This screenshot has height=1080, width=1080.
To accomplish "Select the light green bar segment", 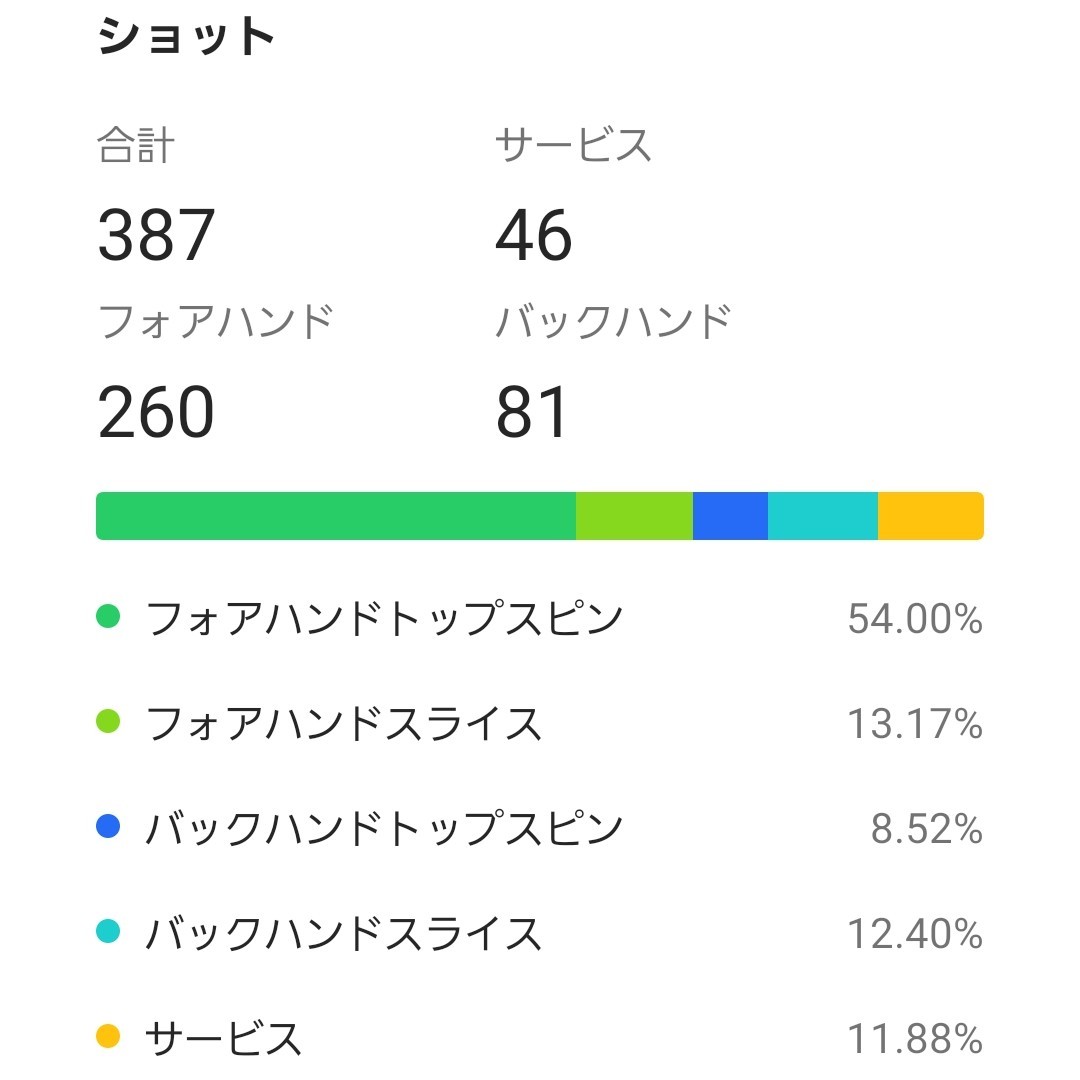I will pos(634,516).
